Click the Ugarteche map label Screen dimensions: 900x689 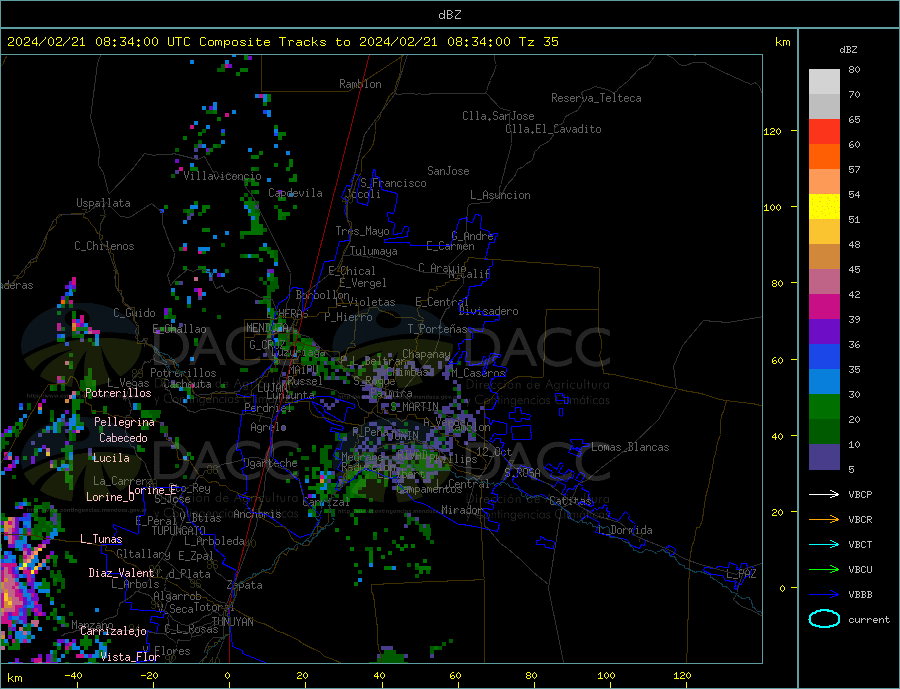pyautogui.click(x=270, y=463)
